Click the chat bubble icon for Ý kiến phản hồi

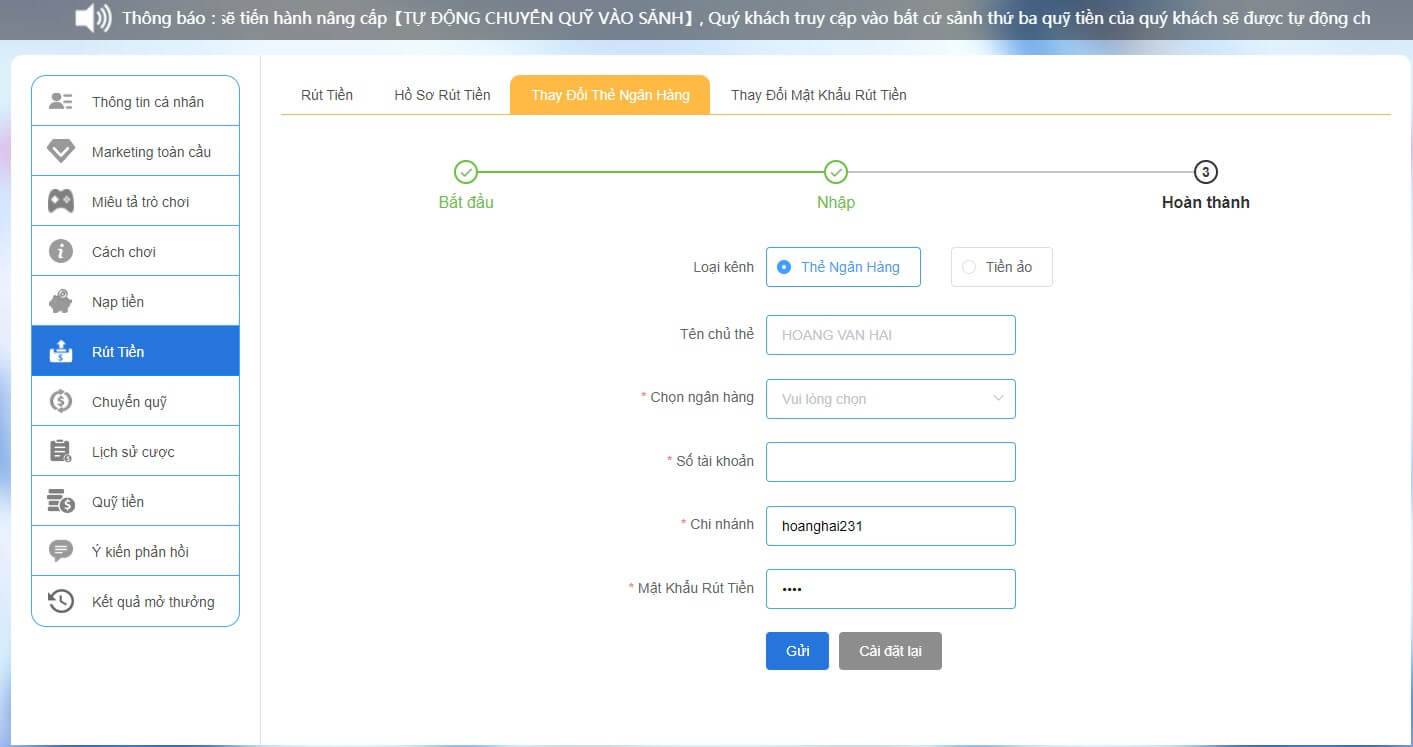tap(61, 551)
